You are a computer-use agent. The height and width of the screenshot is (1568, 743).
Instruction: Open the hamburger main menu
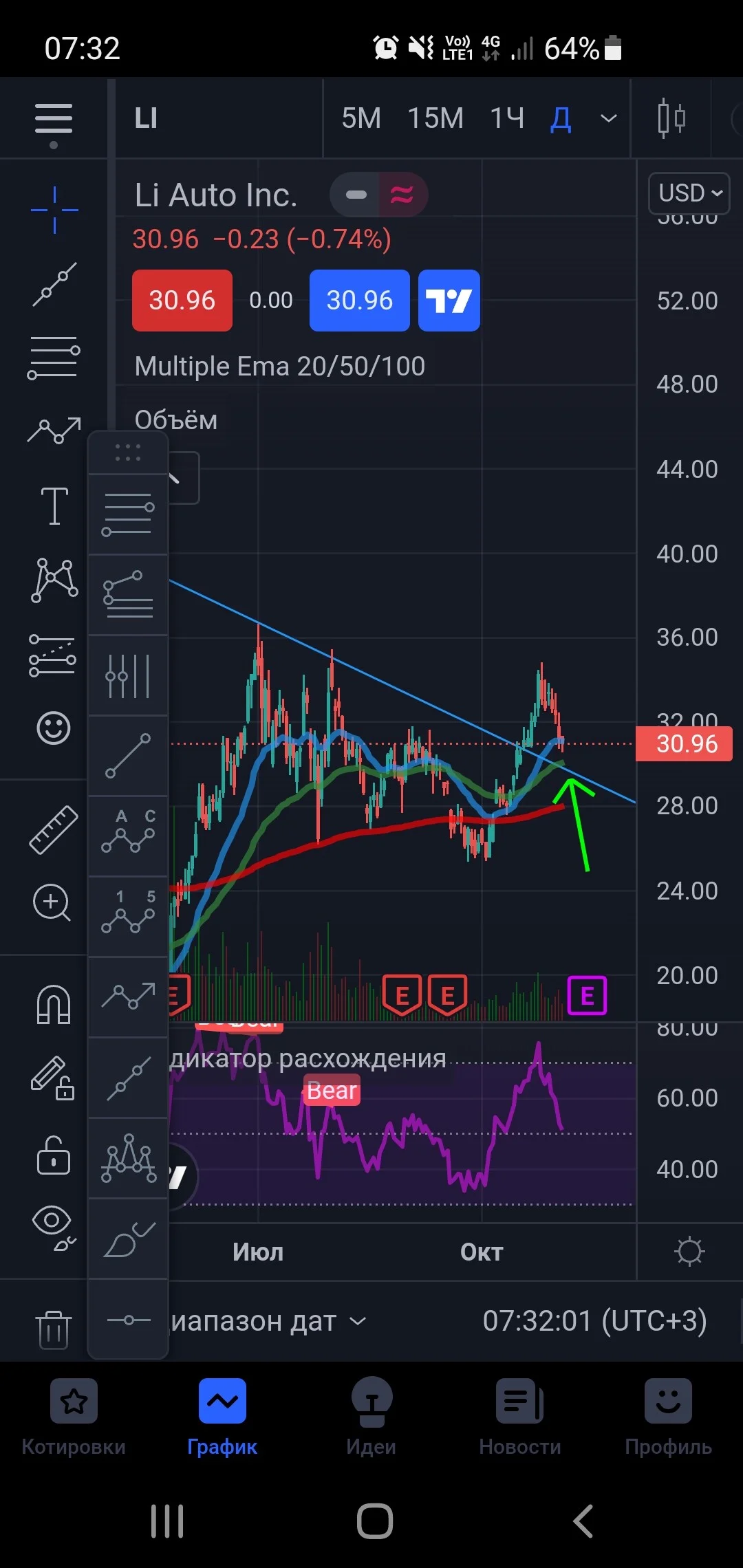pos(54,119)
